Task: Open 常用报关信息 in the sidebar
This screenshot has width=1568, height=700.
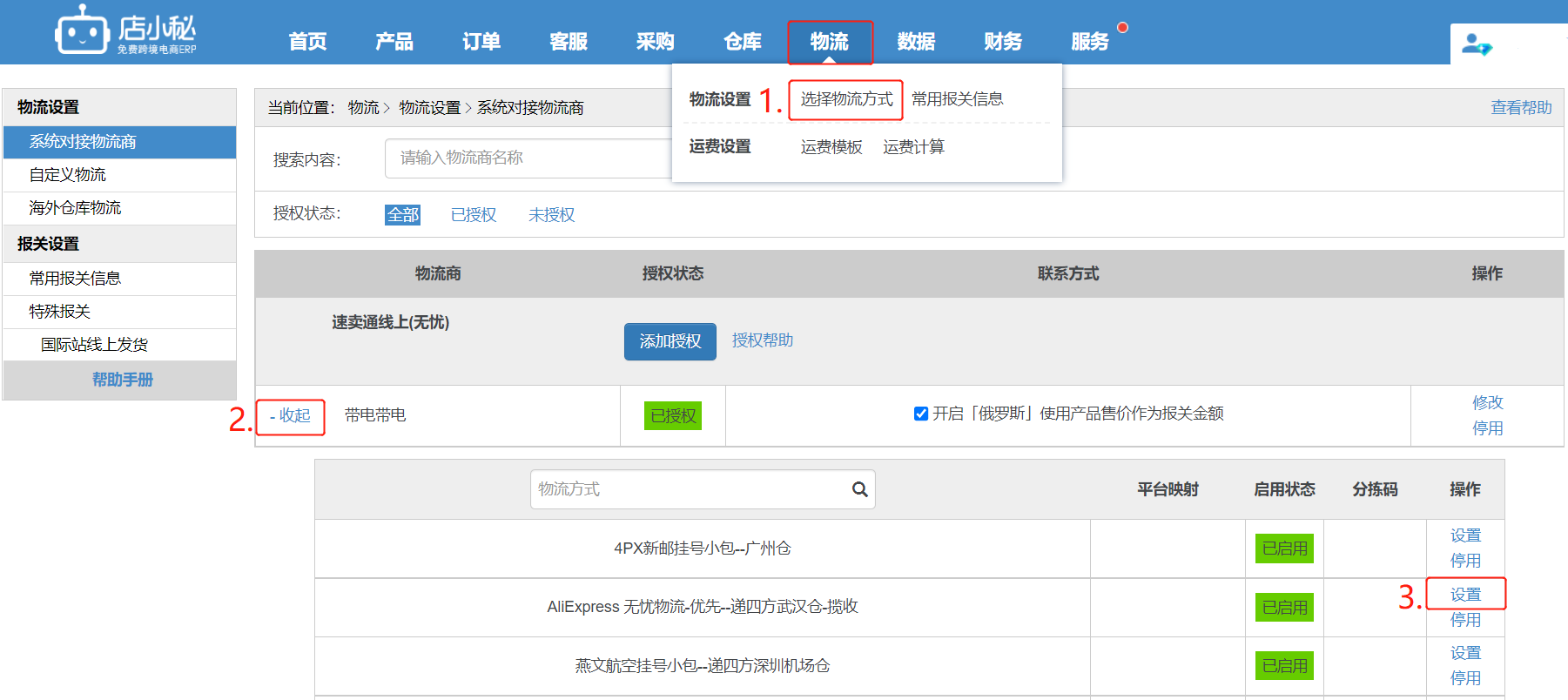Action: coord(119,279)
